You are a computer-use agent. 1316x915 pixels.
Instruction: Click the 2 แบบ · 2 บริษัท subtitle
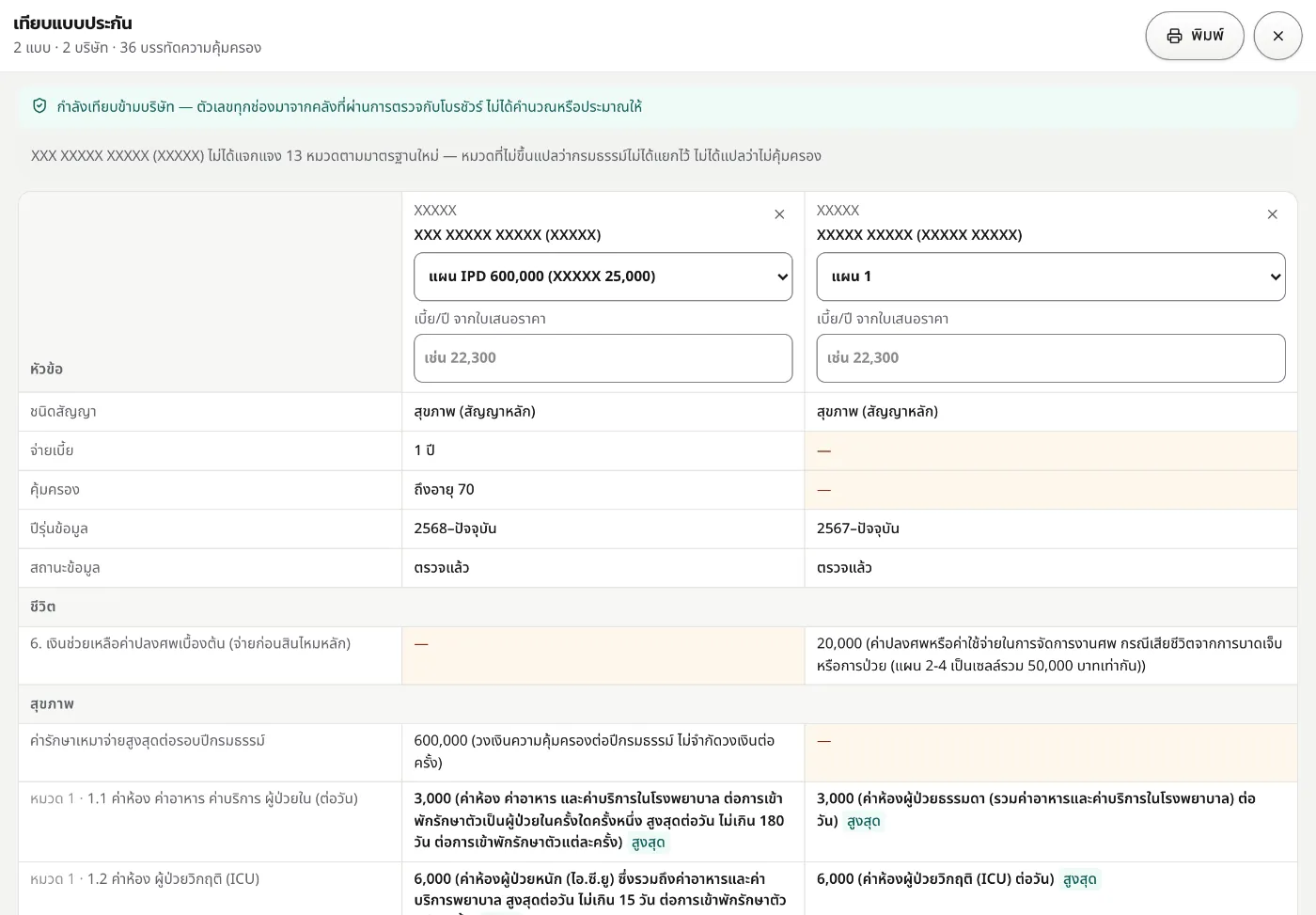point(137,48)
